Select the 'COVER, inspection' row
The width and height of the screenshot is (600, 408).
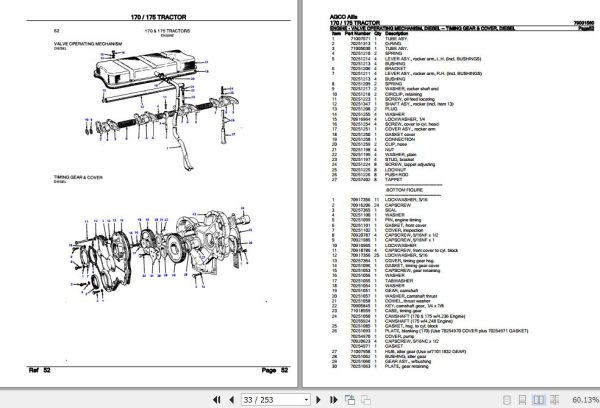point(378,230)
